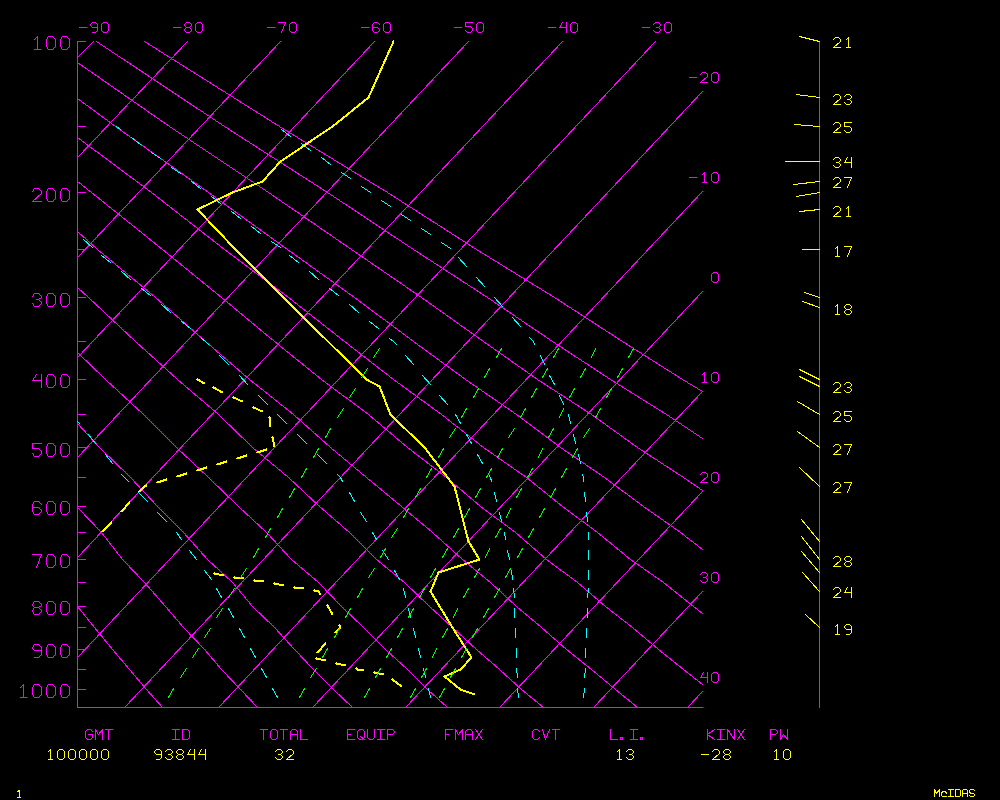This screenshot has height=800, width=1000.
Task: Click the wind speed value 34
Action: 842,162
